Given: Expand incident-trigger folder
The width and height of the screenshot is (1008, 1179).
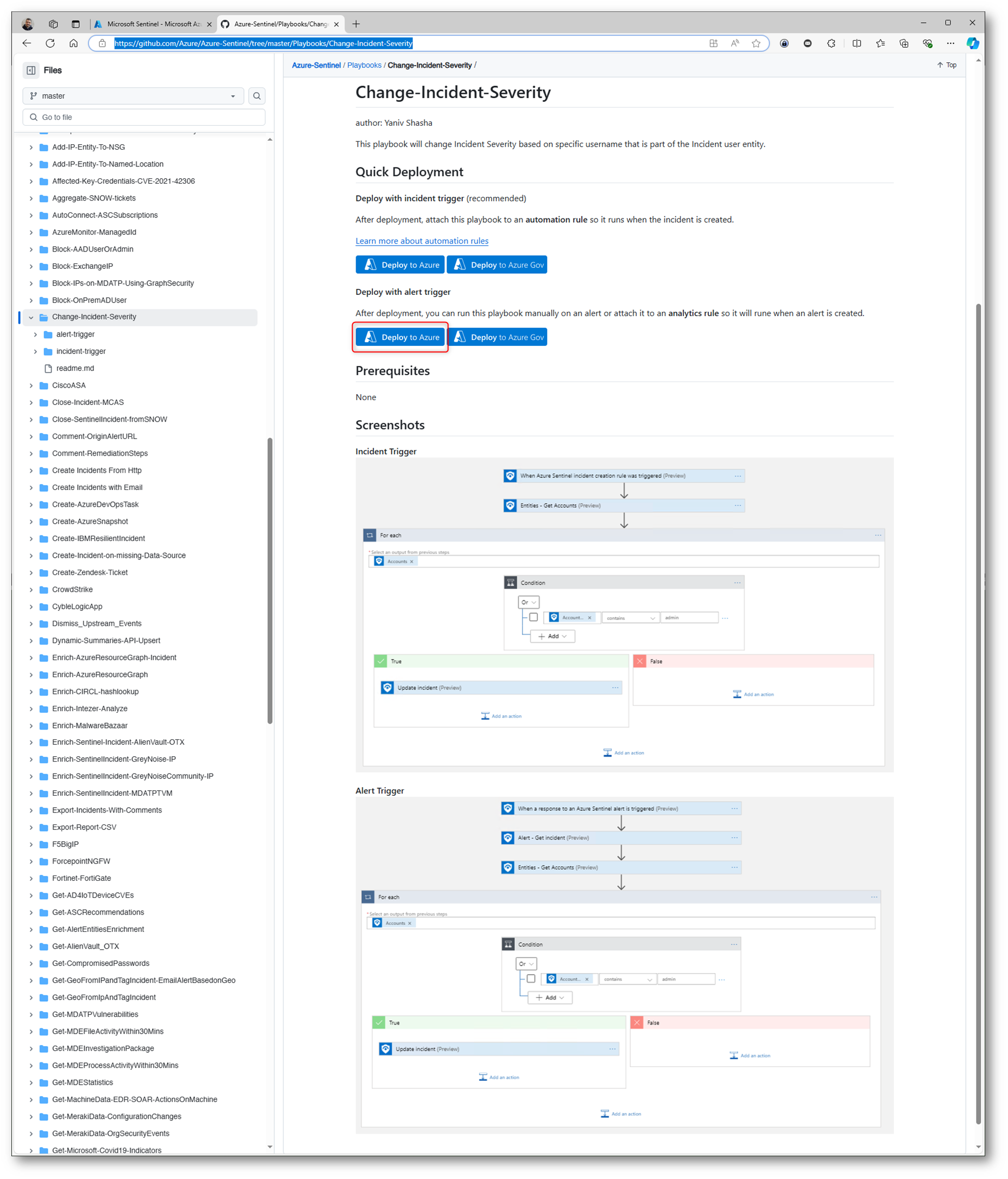Looking at the screenshot, I should click(x=35, y=352).
